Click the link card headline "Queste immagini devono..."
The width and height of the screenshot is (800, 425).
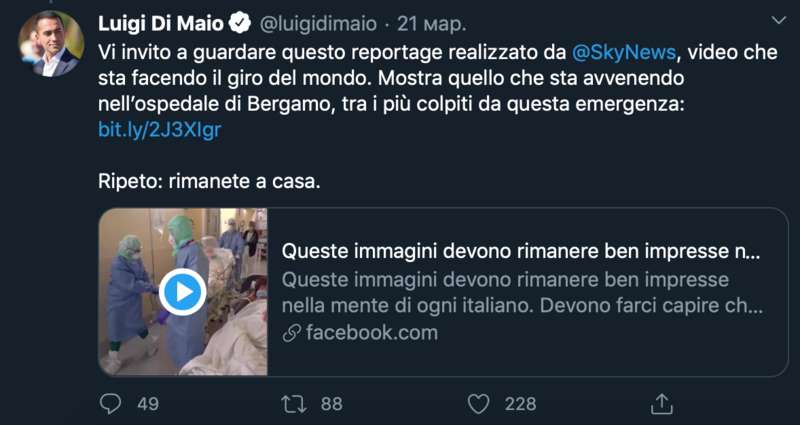click(520, 250)
